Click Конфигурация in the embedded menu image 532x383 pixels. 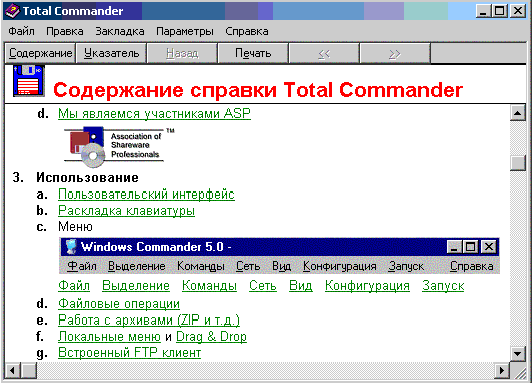pyautogui.click(x=340, y=266)
